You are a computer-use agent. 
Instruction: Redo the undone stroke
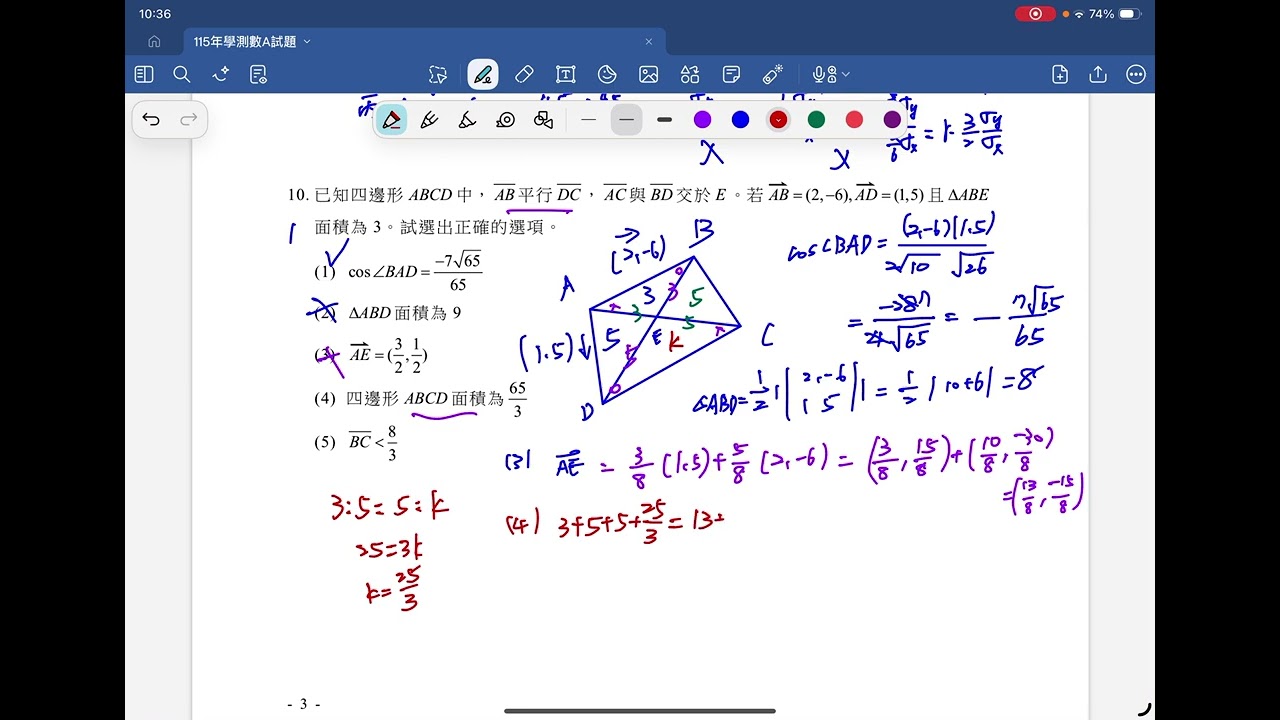click(188, 120)
